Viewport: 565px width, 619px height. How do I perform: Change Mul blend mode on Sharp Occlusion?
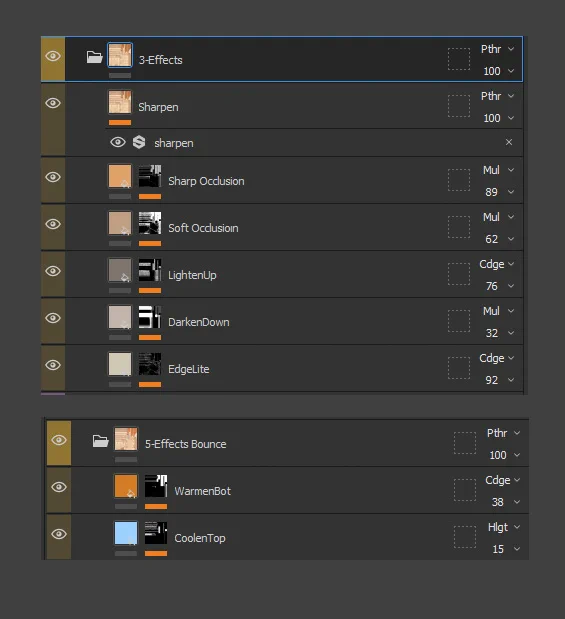499,170
